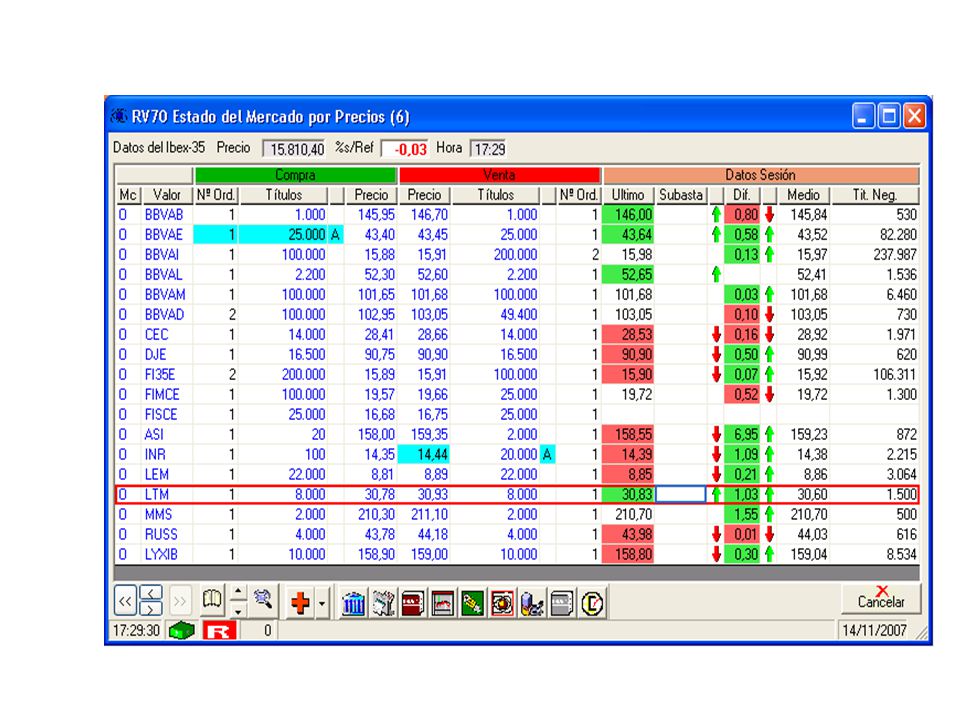Select the LEM row name
Screen dimensions: 960x720
(157, 474)
